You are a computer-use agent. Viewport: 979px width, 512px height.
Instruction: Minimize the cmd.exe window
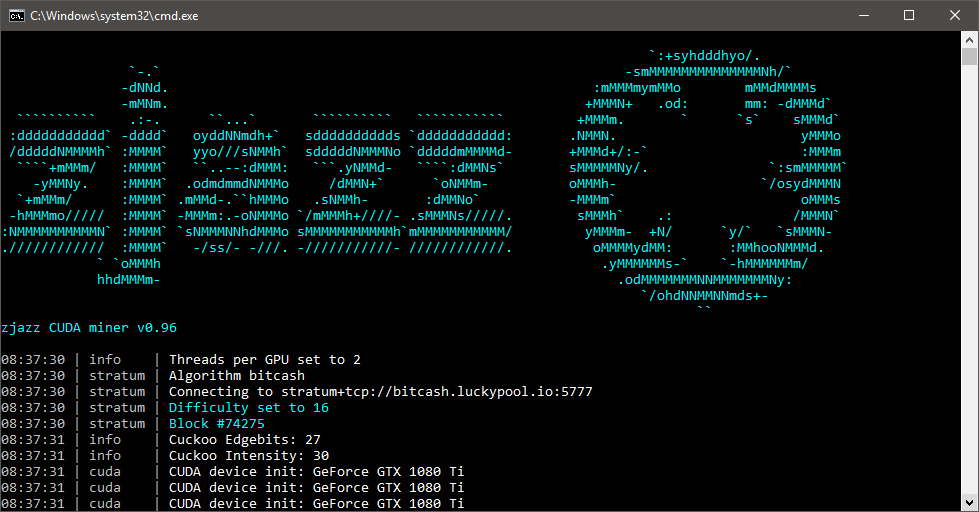(864, 16)
